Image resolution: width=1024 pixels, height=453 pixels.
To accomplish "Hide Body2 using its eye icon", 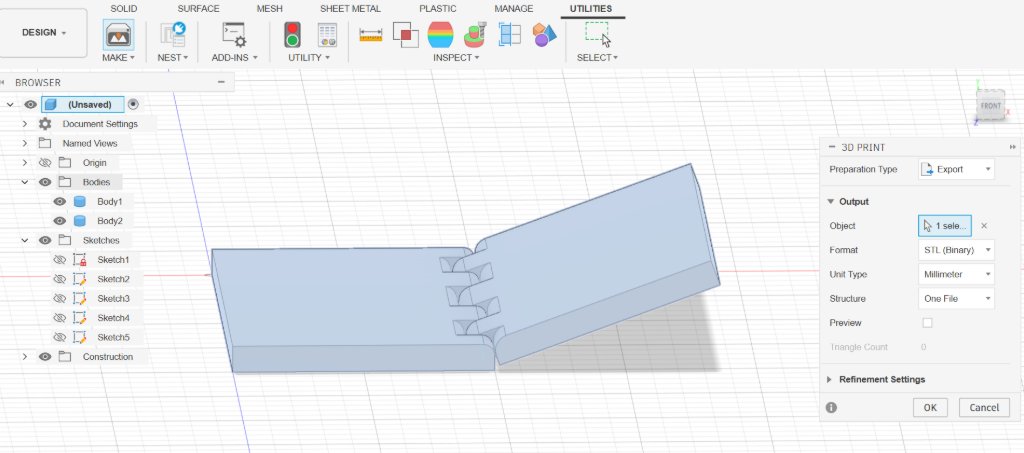I will [59, 221].
